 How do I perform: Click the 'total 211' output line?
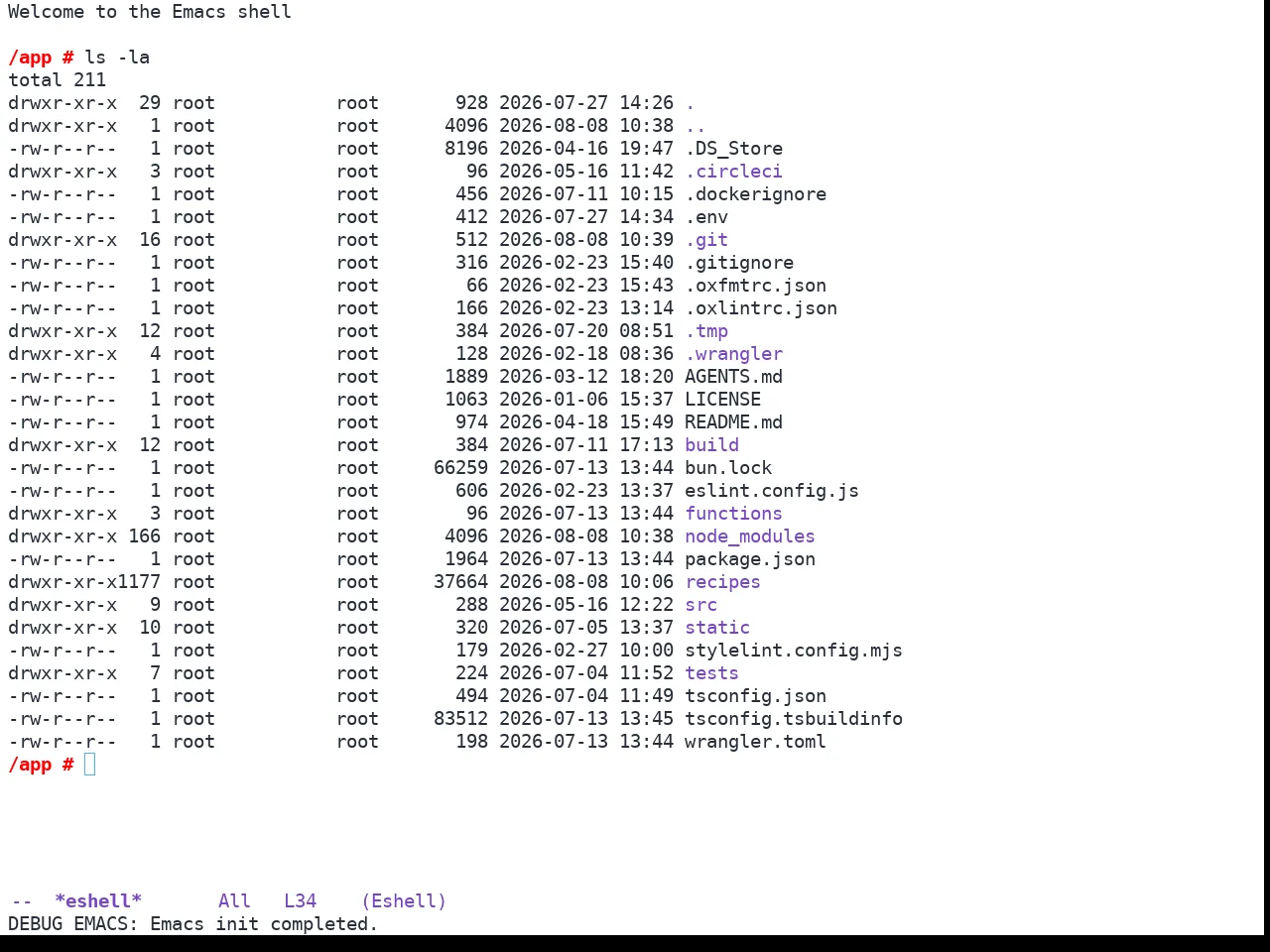[x=57, y=80]
